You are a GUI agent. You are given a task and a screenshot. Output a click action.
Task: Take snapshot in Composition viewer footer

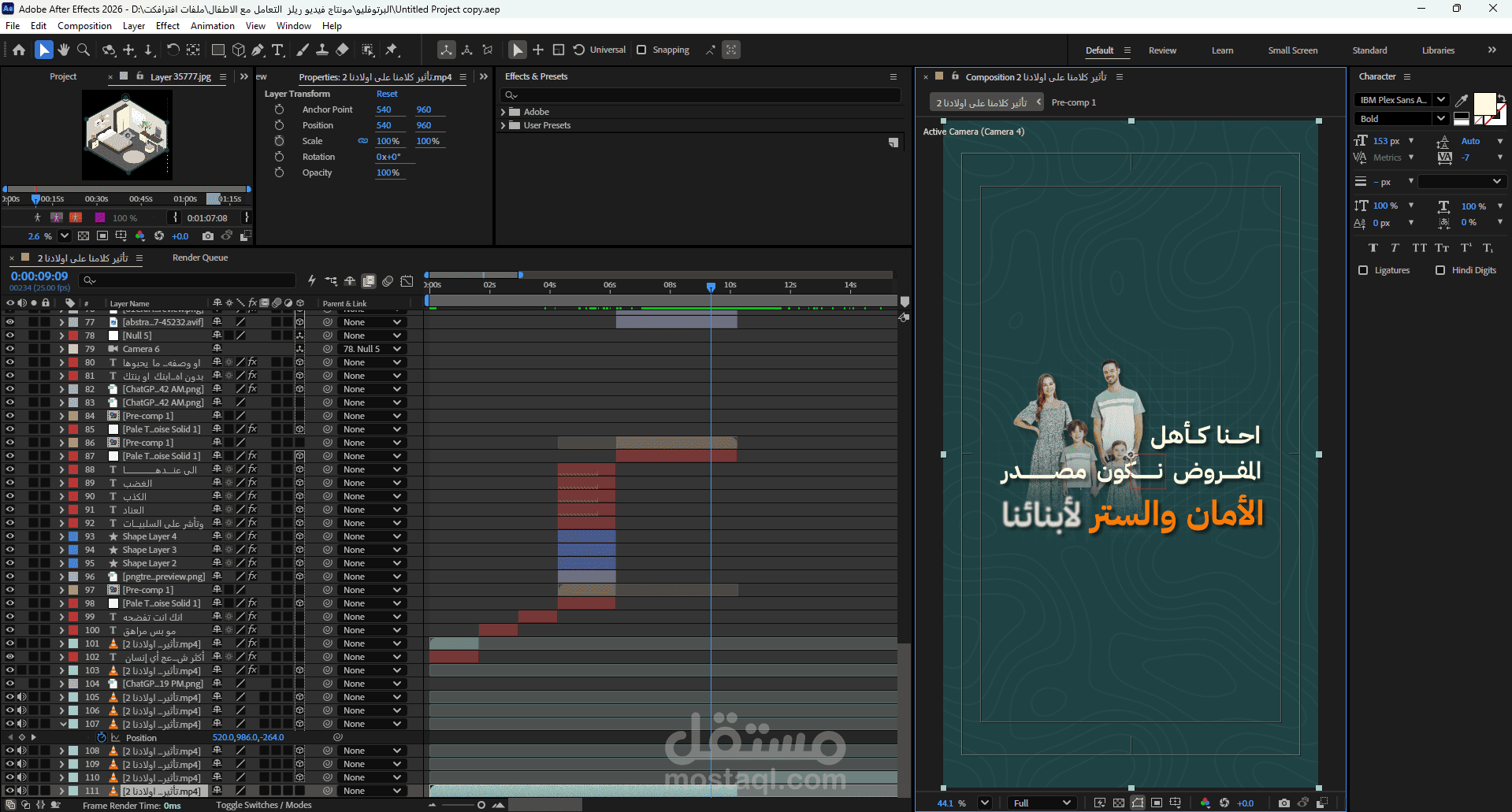(x=1284, y=803)
